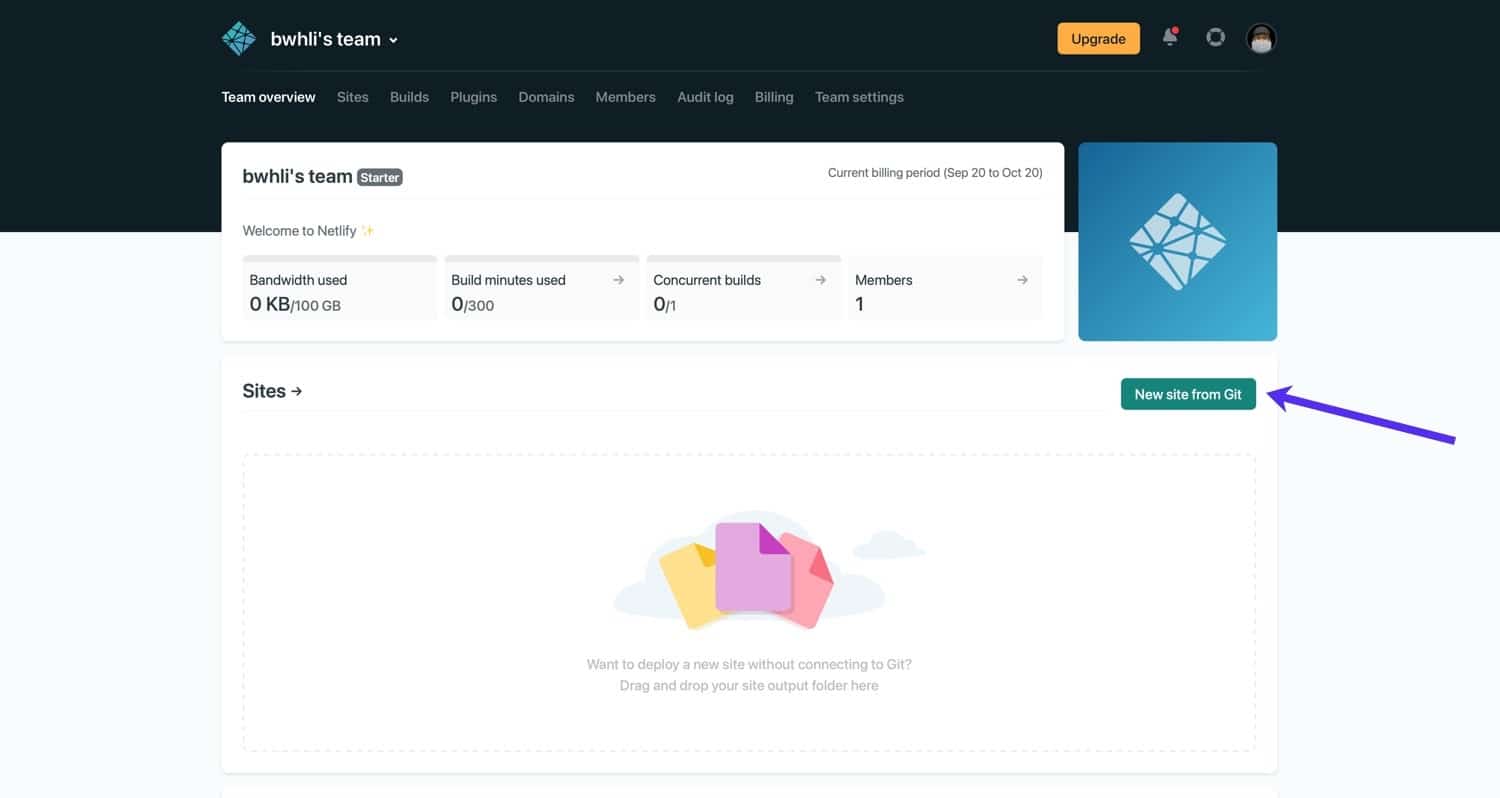Switch to the Sites tab
The width and height of the screenshot is (1500, 798).
(352, 96)
